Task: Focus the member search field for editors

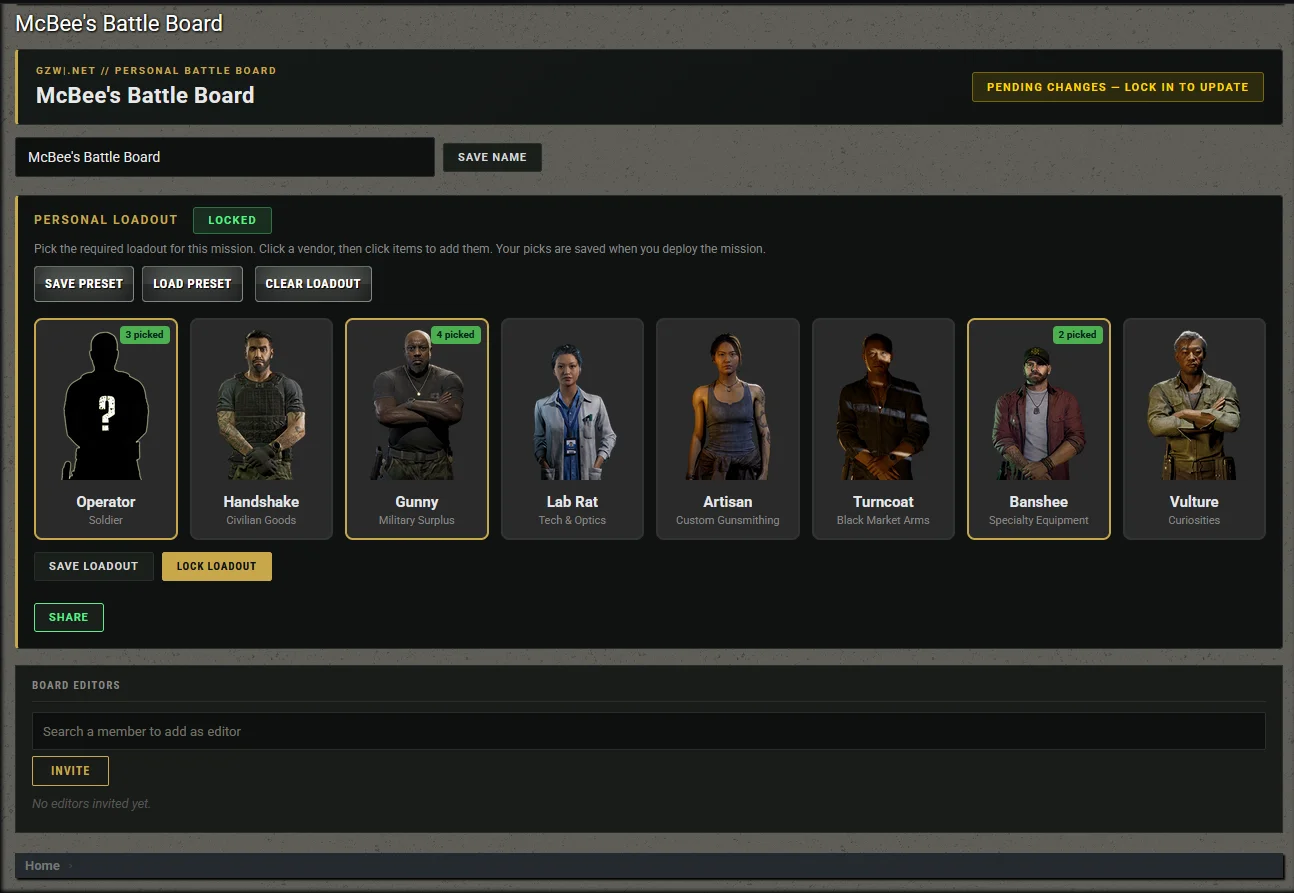Action: pos(649,731)
